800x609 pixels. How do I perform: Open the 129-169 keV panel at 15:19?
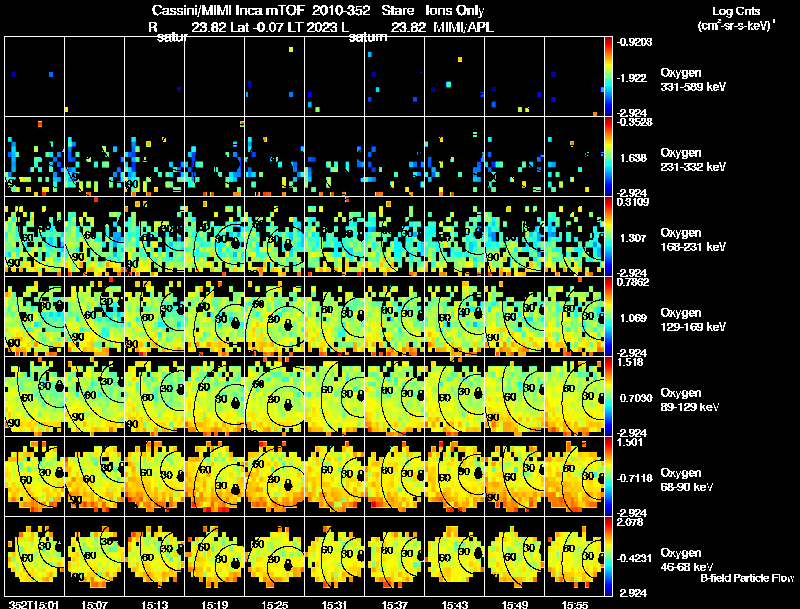[x=214, y=316]
